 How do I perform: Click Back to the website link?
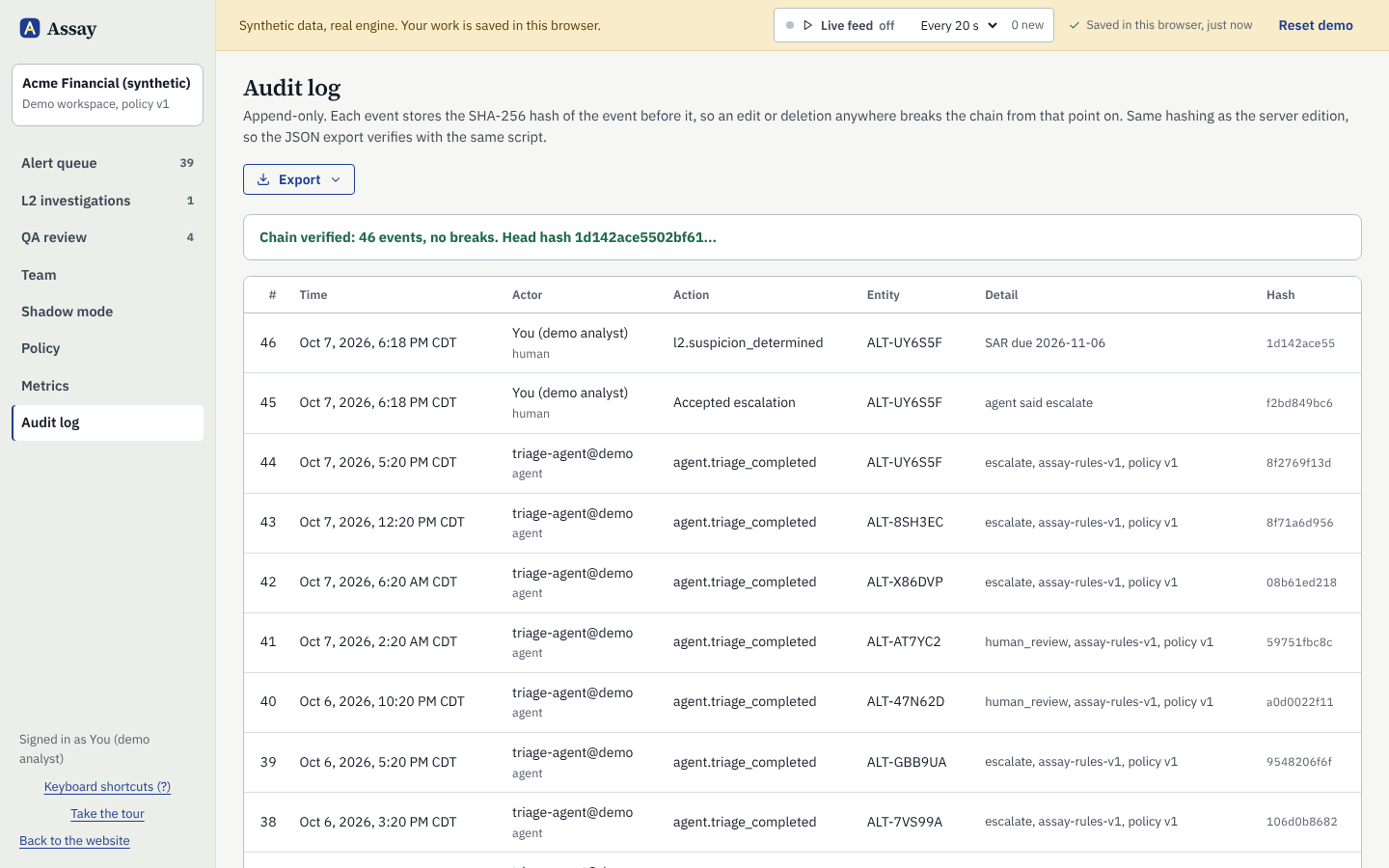(x=74, y=840)
